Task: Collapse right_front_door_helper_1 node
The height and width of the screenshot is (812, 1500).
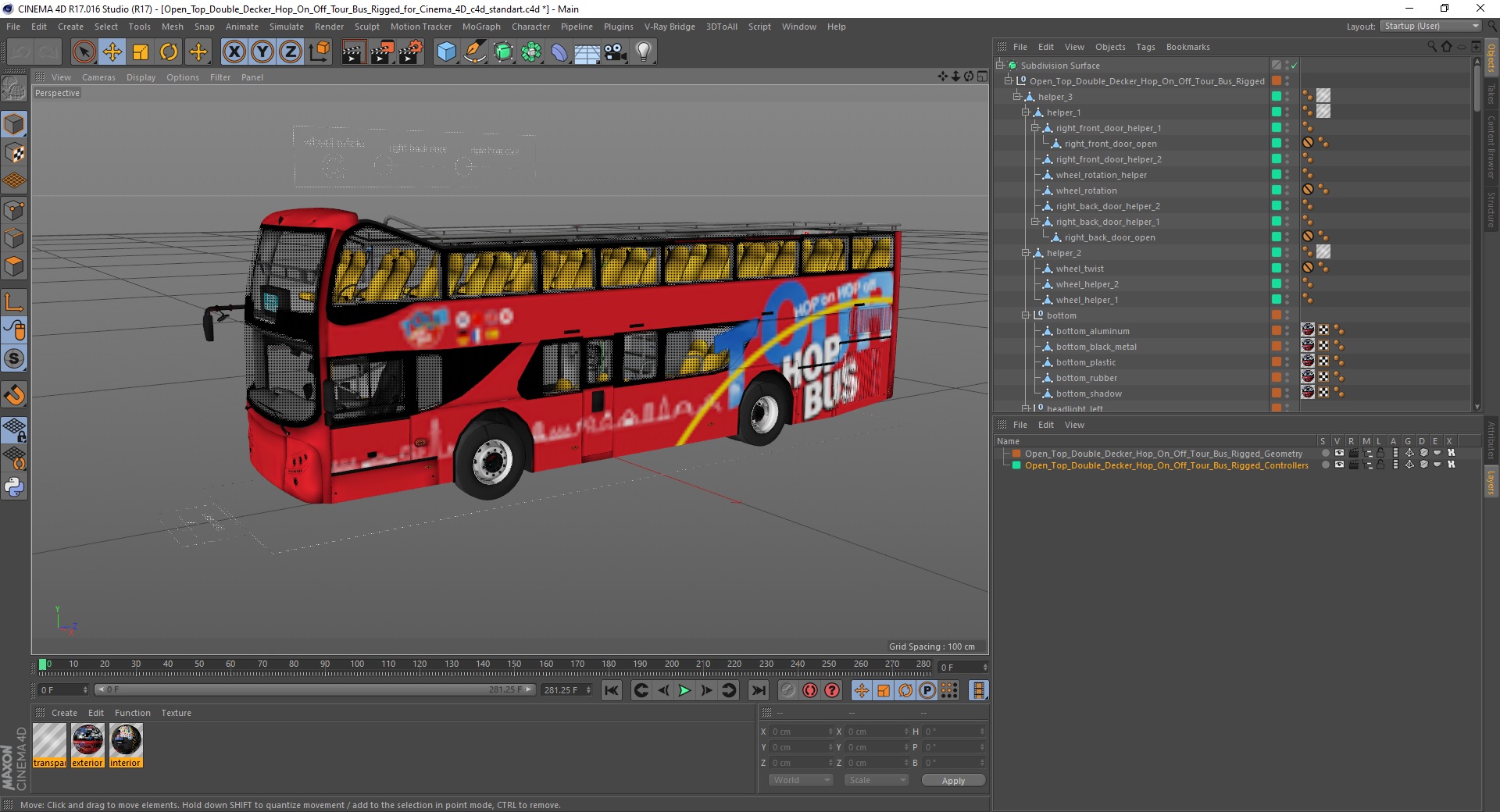Action: (1035, 128)
